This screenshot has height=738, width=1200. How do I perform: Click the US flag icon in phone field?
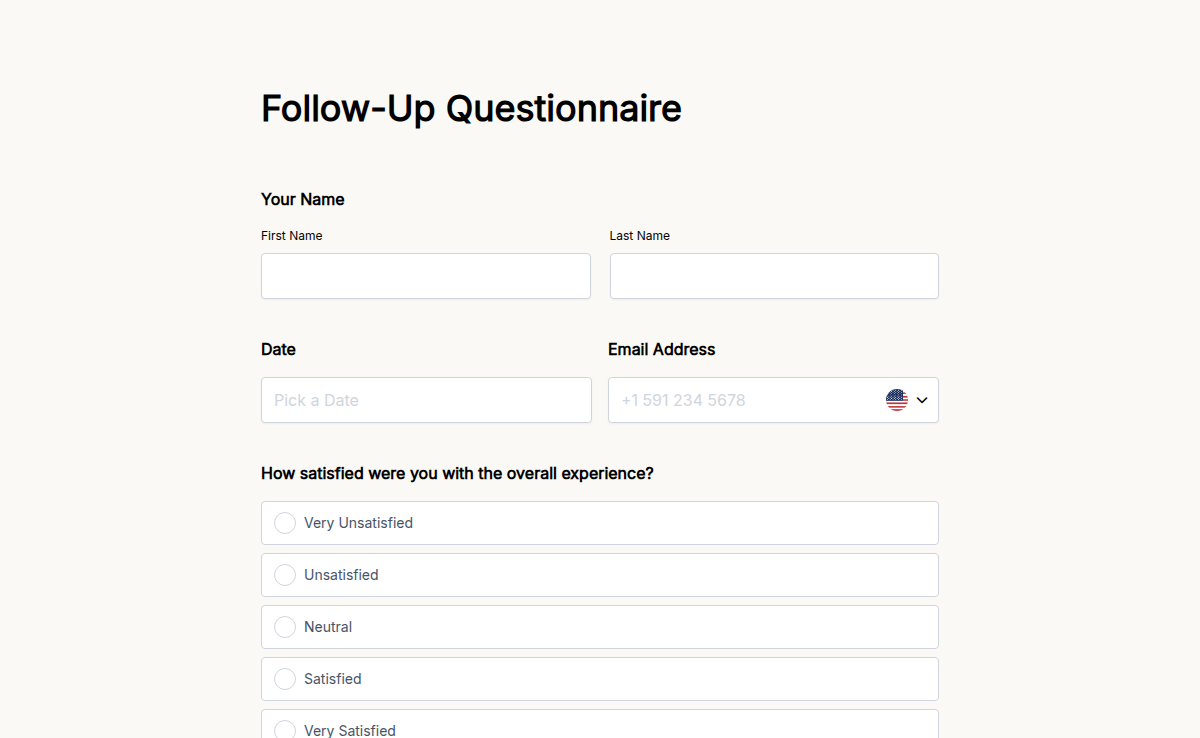click(x=897, y=399)
